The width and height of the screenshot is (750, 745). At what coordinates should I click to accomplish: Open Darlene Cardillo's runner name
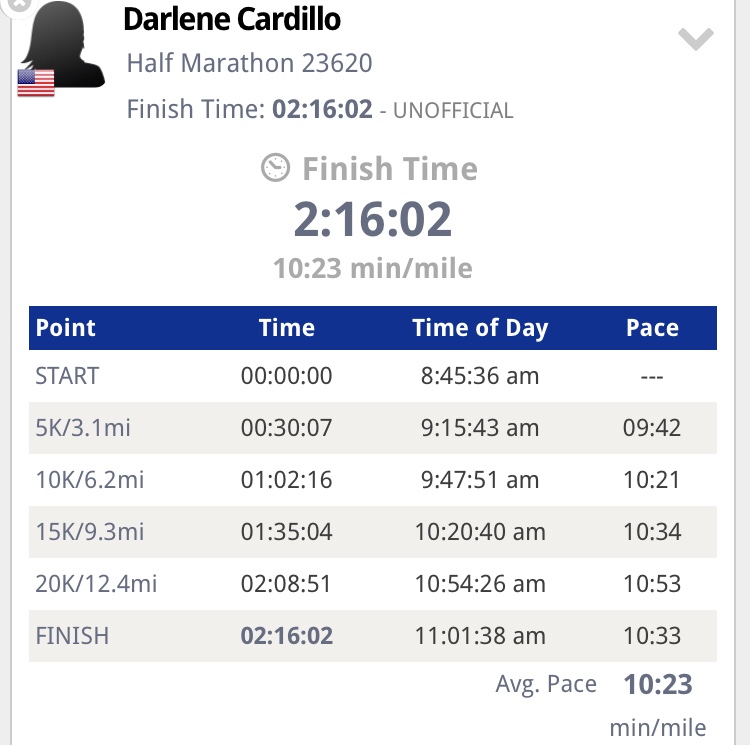231,19
